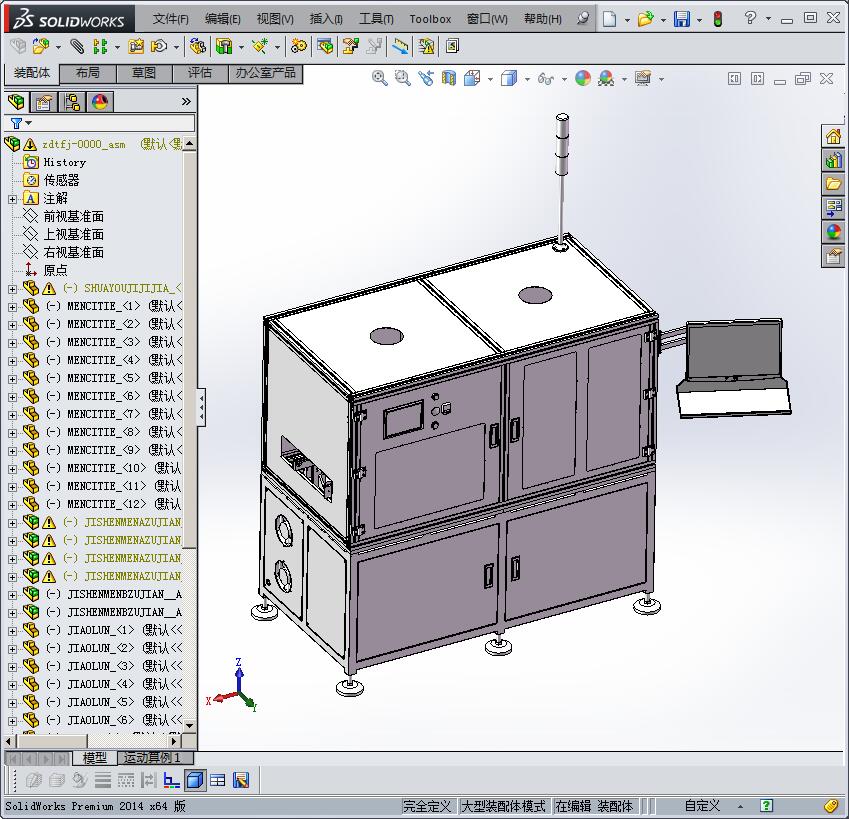Click the Bill of Materials icon

[x=325, y=47]
